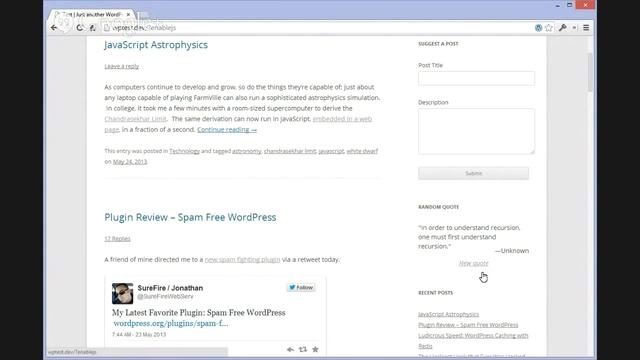Click the Description text area

[x=476, y=131]
